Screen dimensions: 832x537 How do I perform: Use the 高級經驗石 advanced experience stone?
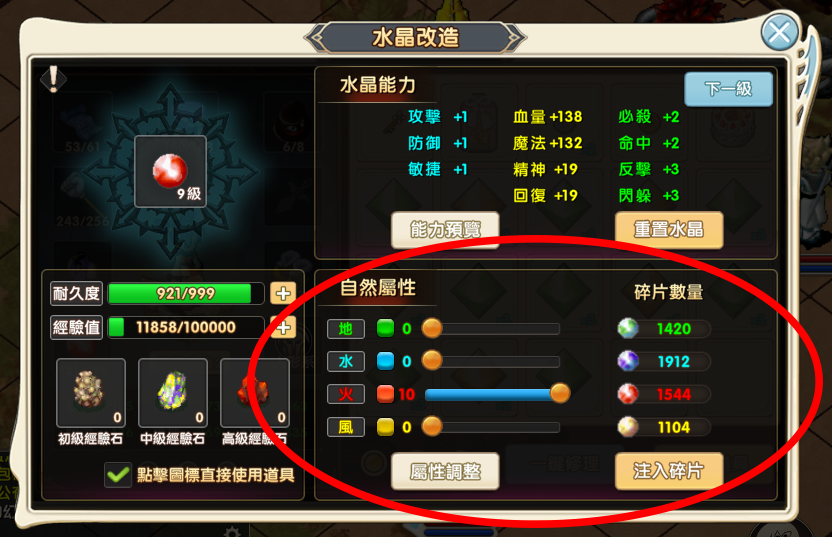pos(255,393)
